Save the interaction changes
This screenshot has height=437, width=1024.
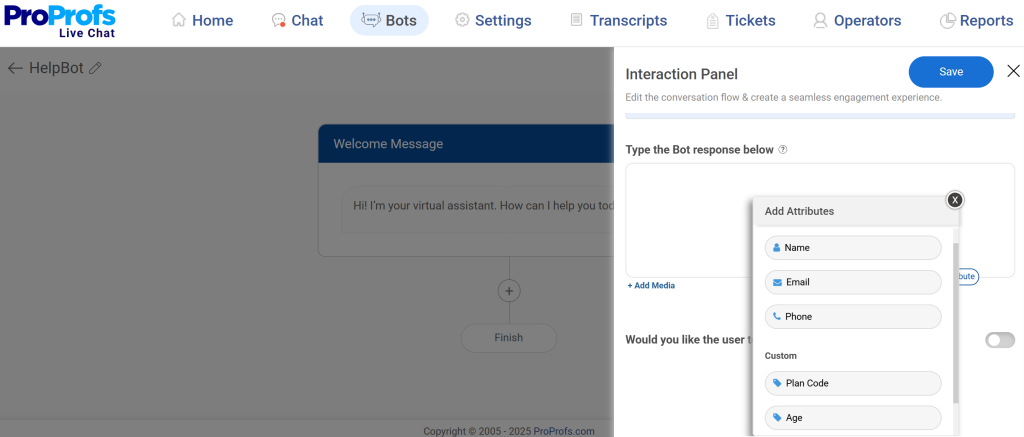pos(950,72)
